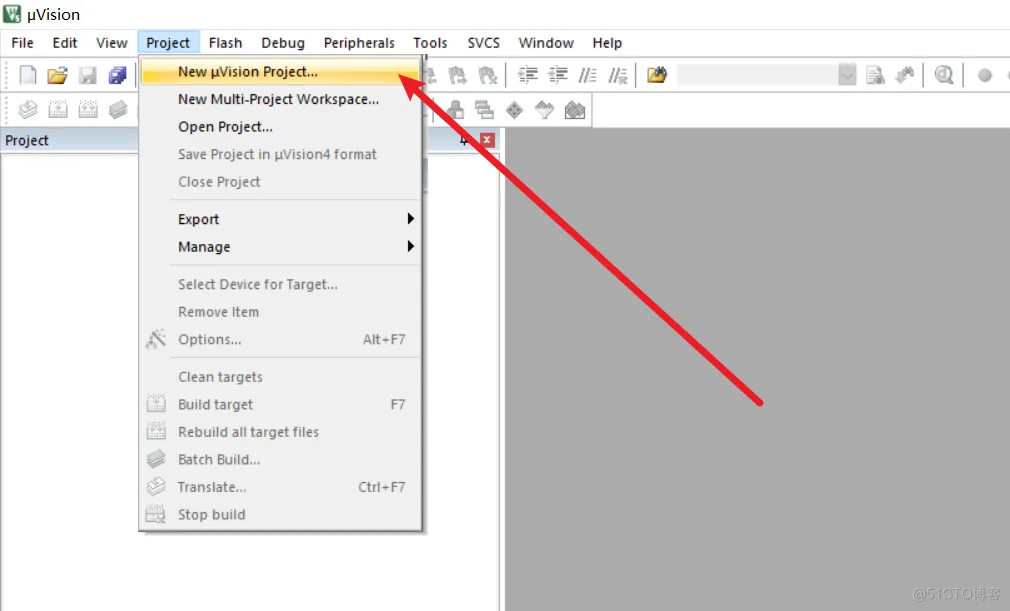
Task: Click the Select Software Packs icon
Action: click(544, 109)
